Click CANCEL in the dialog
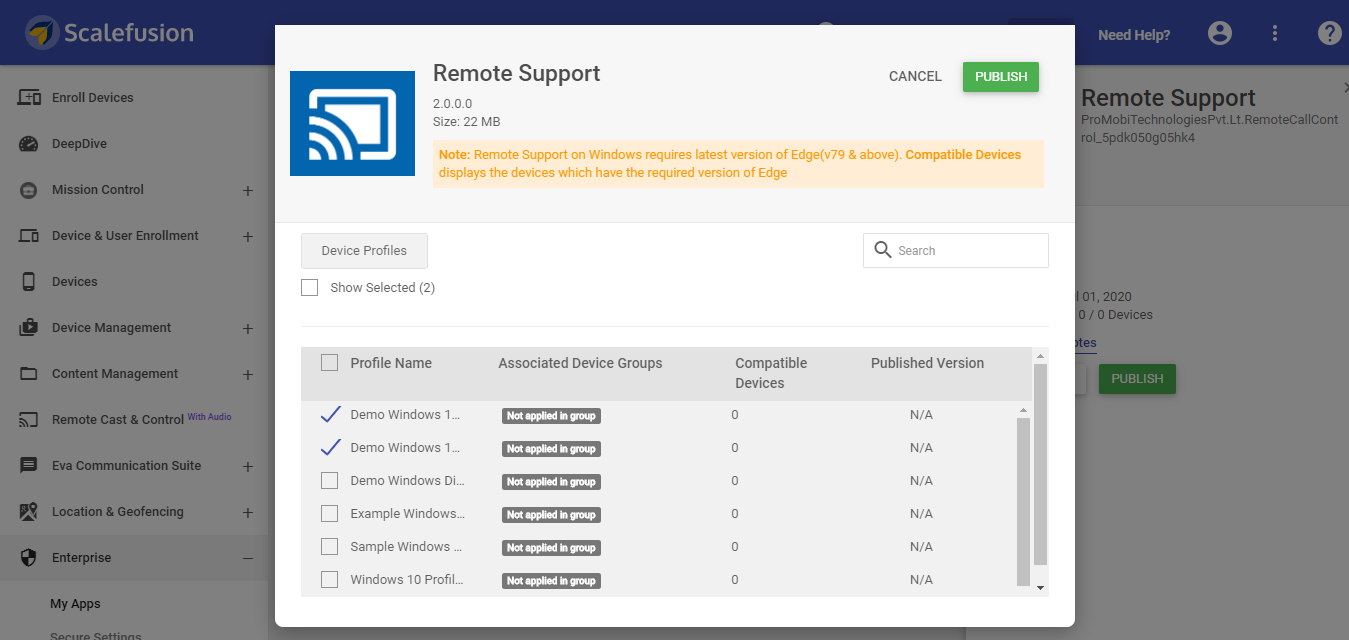1349x640 pixels. pos(915,76)
